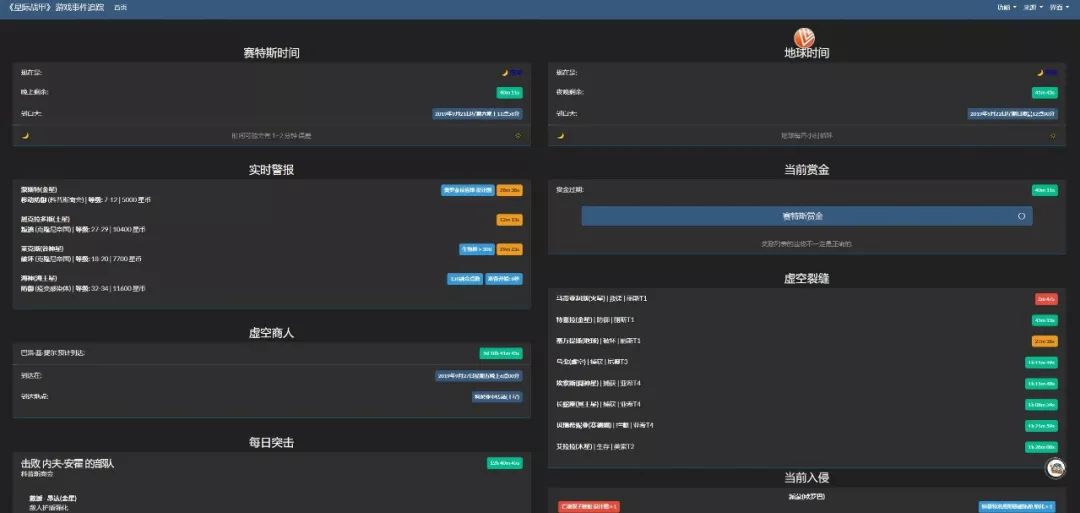The image size is (1080, 513).
Task: Click the green night-remaining timer in 地球时间
Action: tap(1045, 92)
